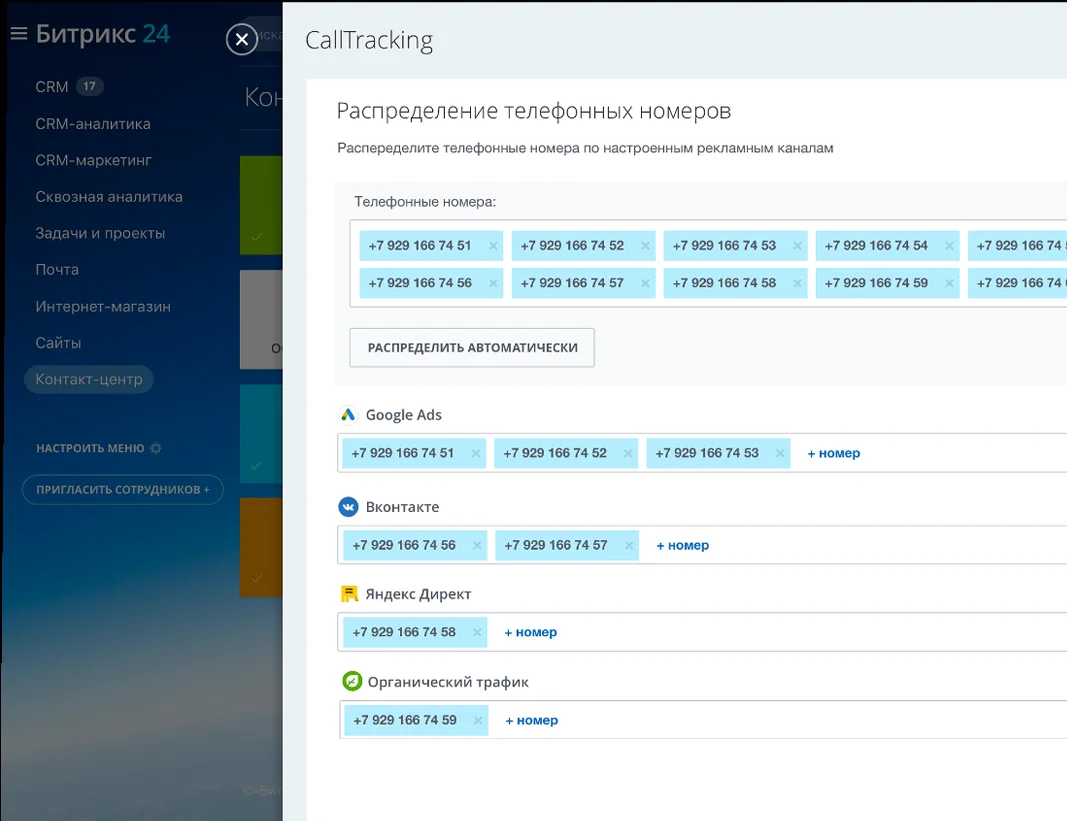Viewport: 1067px width, 821px height.
Task: Add a number to Яндекс Директ
Action: (x=531, y=632)
